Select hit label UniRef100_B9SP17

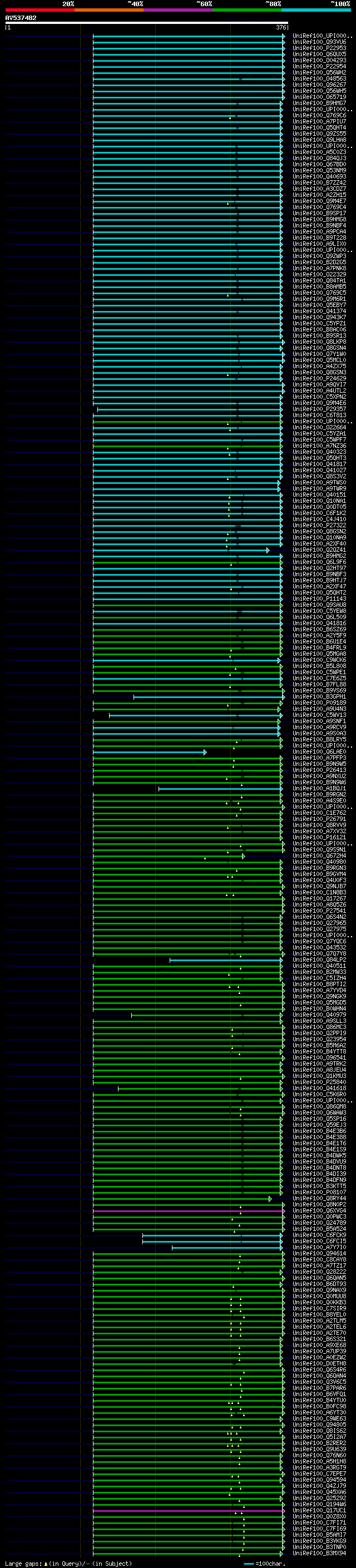pos(319,214)
